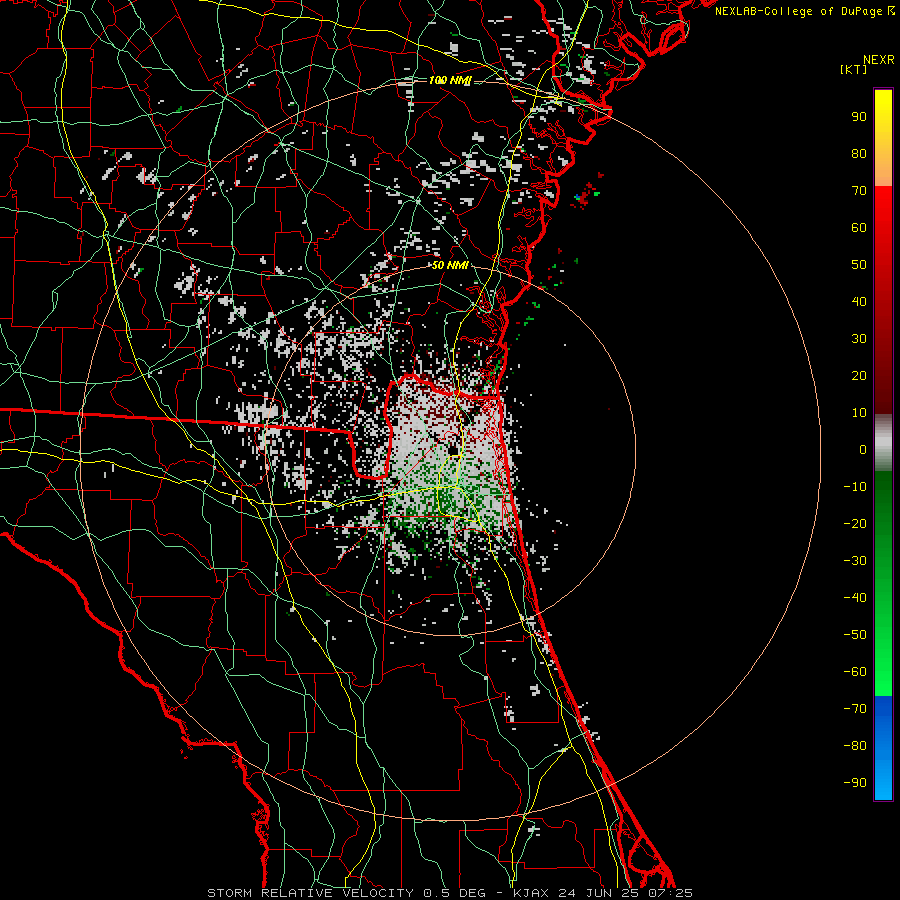The width and height of the screenshot is (900, 900).
Task: Click the gray zero-velocity segment of the color bar
Action: click(x=883, y=443)
